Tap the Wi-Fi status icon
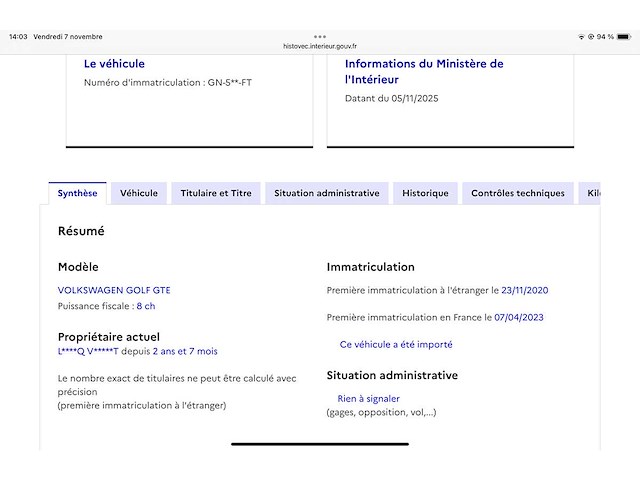Screen dimensions: 640x480 click(581, 37)
